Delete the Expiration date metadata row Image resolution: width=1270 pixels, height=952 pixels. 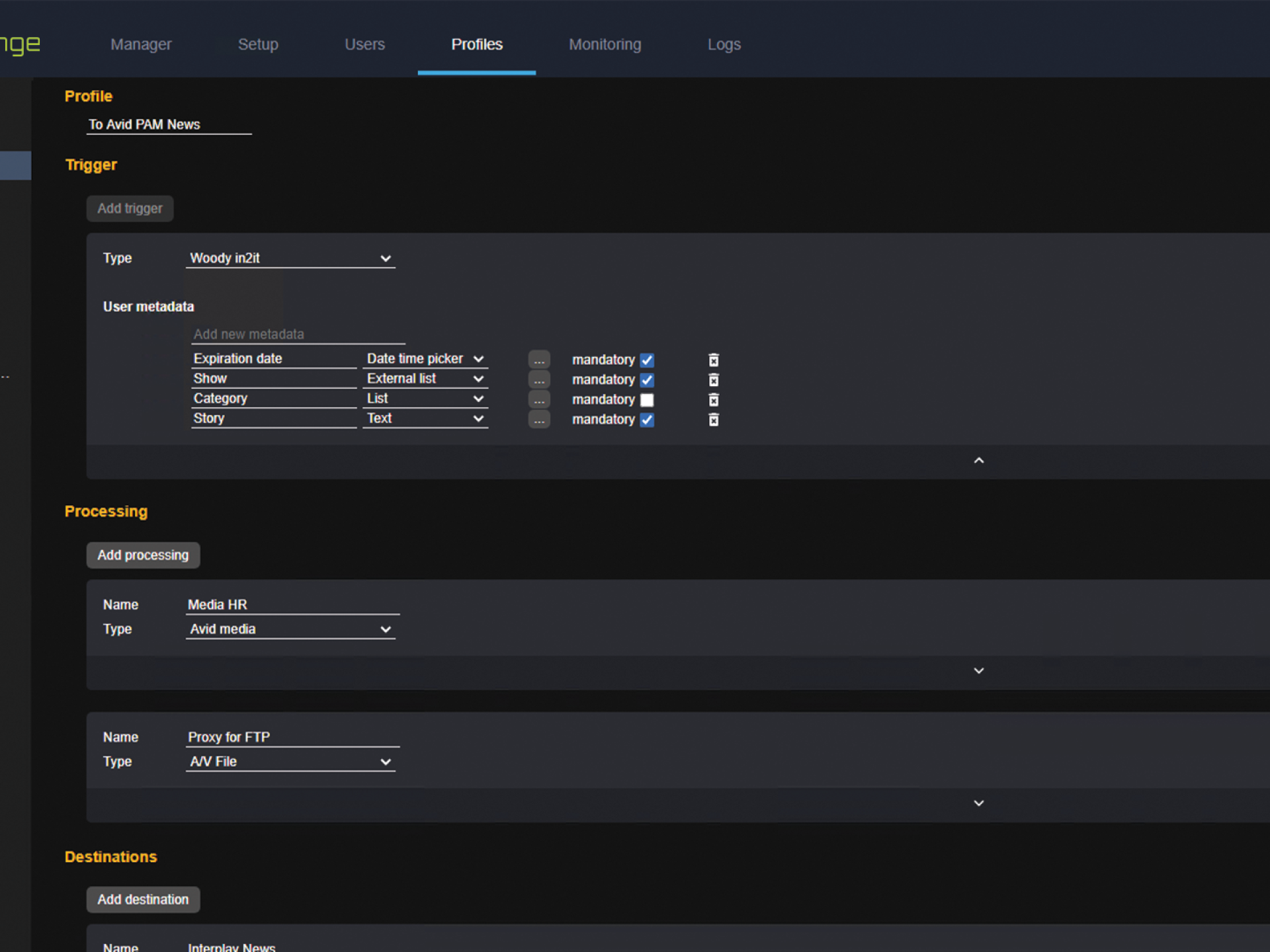714,360
